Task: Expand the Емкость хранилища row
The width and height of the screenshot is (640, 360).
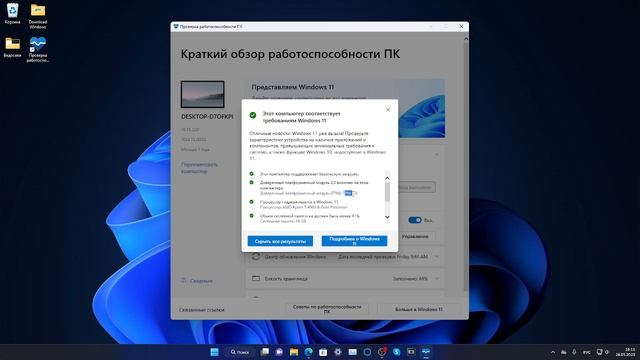Action: pyautogui.click(x=344, y=279)
